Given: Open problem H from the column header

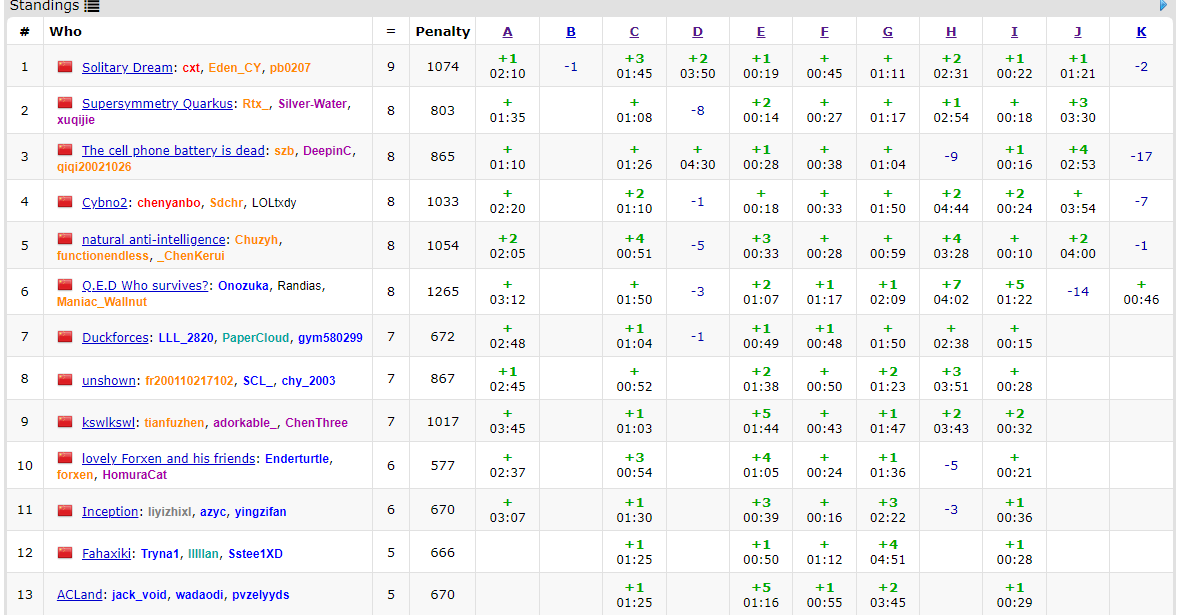Looking at the screenshot, I should click(x=951, y=32).
